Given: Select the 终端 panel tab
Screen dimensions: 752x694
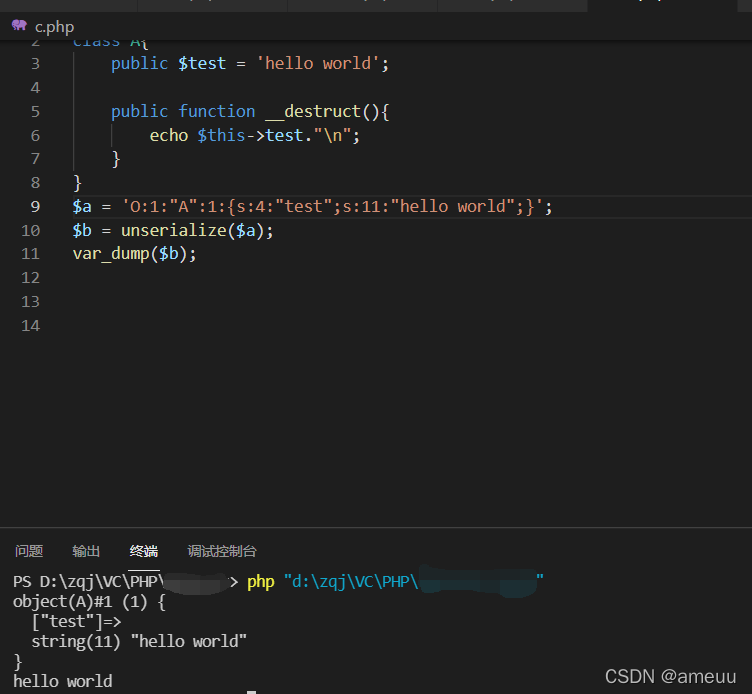Looking at the screenshot, I should pyautogui.click(x=144, y=551).
